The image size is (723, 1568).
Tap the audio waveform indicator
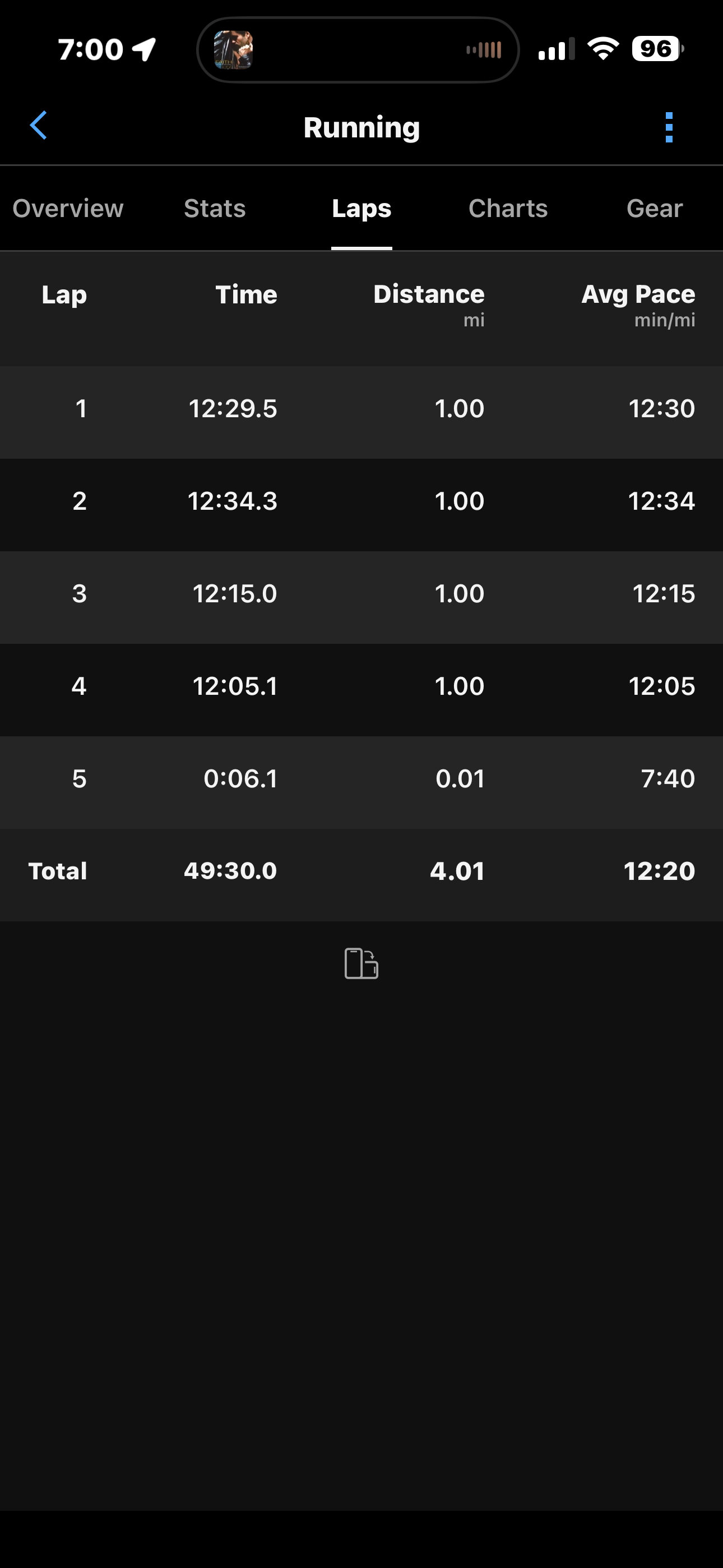click(x=484, y=50)
